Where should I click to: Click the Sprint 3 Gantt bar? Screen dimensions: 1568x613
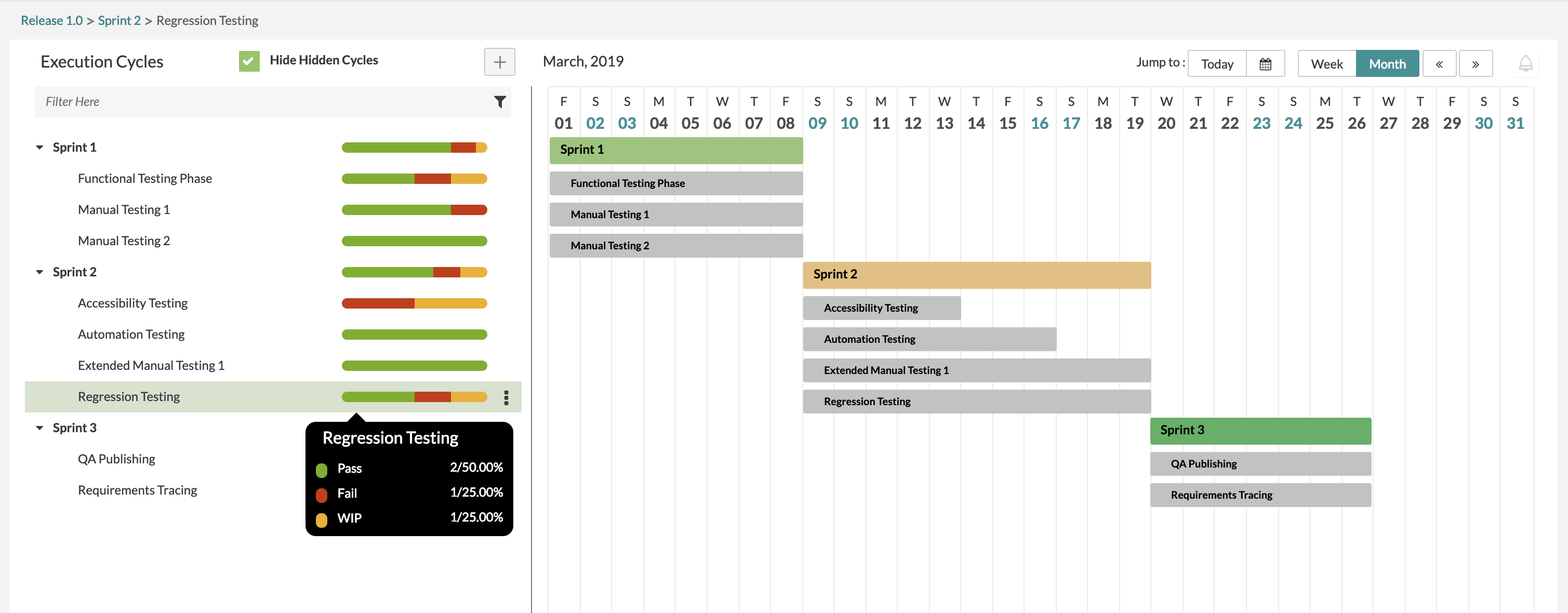[x=1260, y=430]
